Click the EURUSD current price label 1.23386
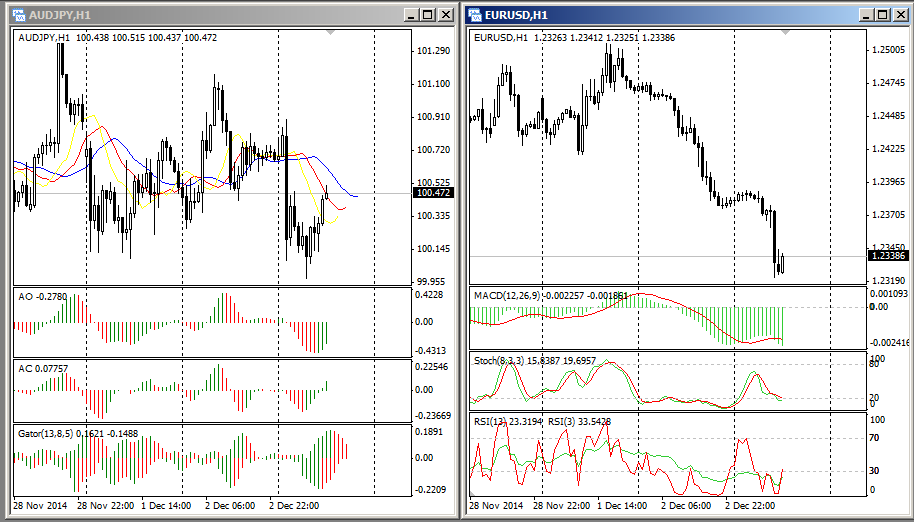Image resolution: width=914 pixels, height=522 pixels. click(888, 256)
